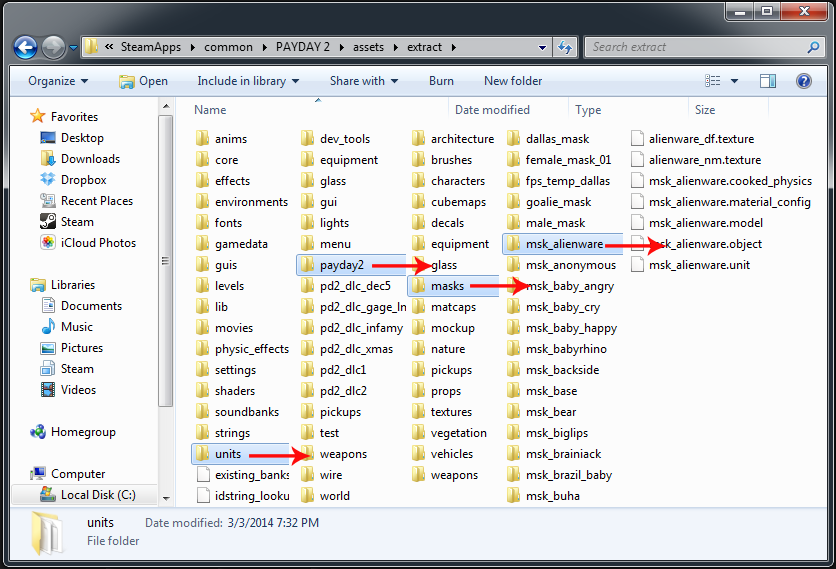Select Pictures library
Screen dimensions: 836x569
(72, 348)
